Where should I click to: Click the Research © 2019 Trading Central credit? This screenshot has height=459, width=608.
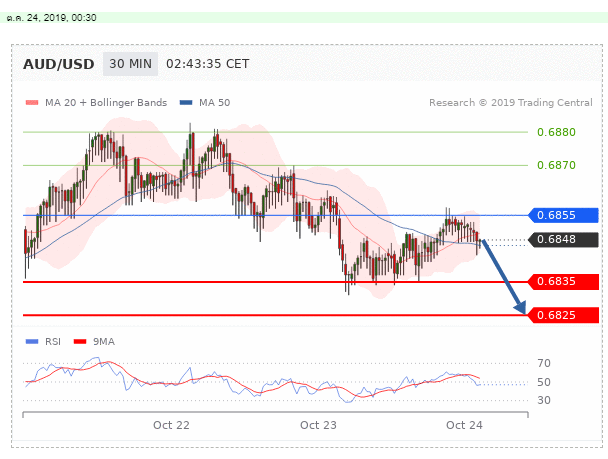coord(511,103)
